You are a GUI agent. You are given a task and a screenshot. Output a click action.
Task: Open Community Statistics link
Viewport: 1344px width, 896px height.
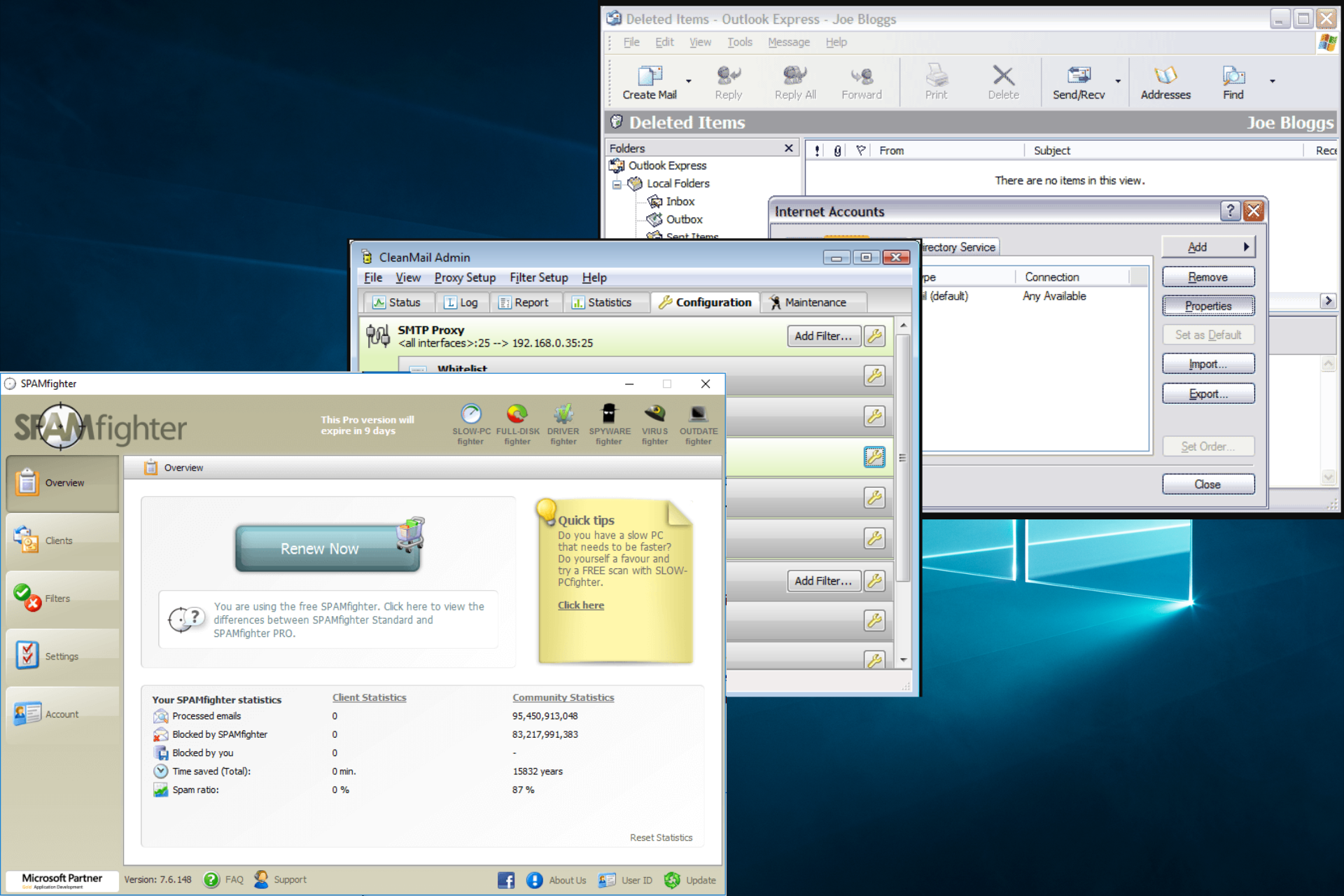[x=563, y=698]
